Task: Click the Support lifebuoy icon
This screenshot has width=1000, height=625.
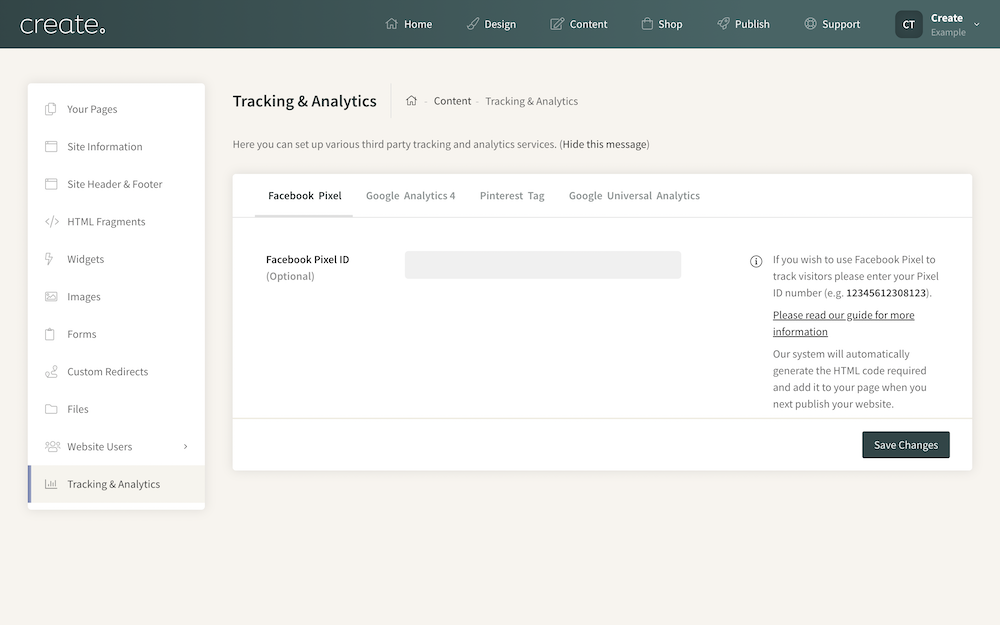Action: pyautogui.click(x=810, y=24)
